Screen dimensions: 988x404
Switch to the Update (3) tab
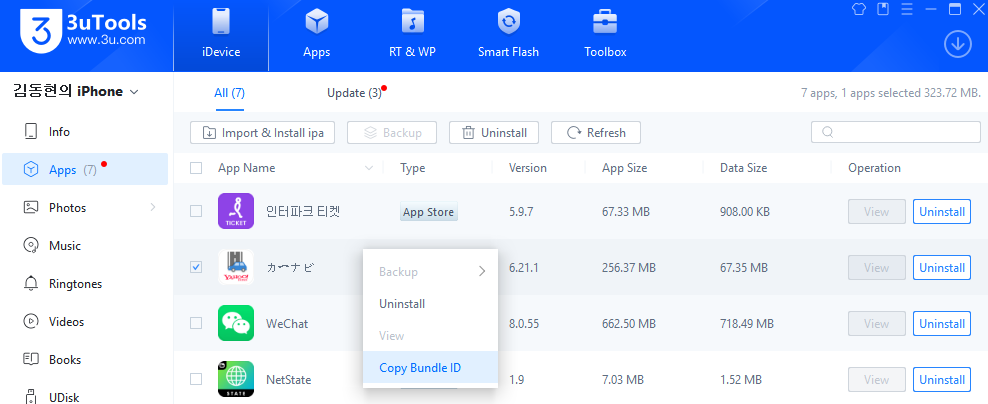pos(354,93)
